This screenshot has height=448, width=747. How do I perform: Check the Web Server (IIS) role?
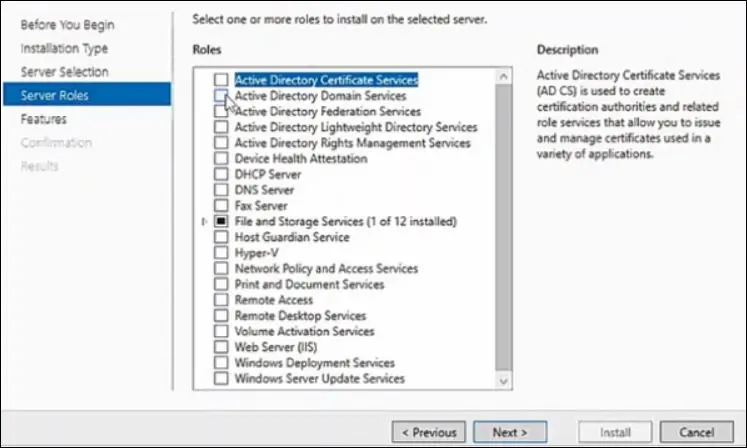[221, 347]
